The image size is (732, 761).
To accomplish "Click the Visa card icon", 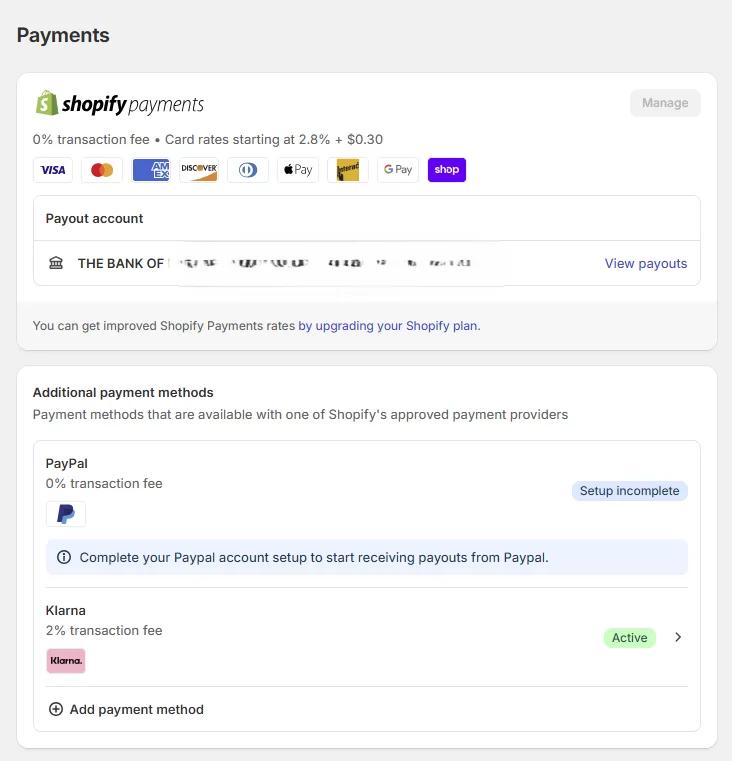I will point(53,170).
